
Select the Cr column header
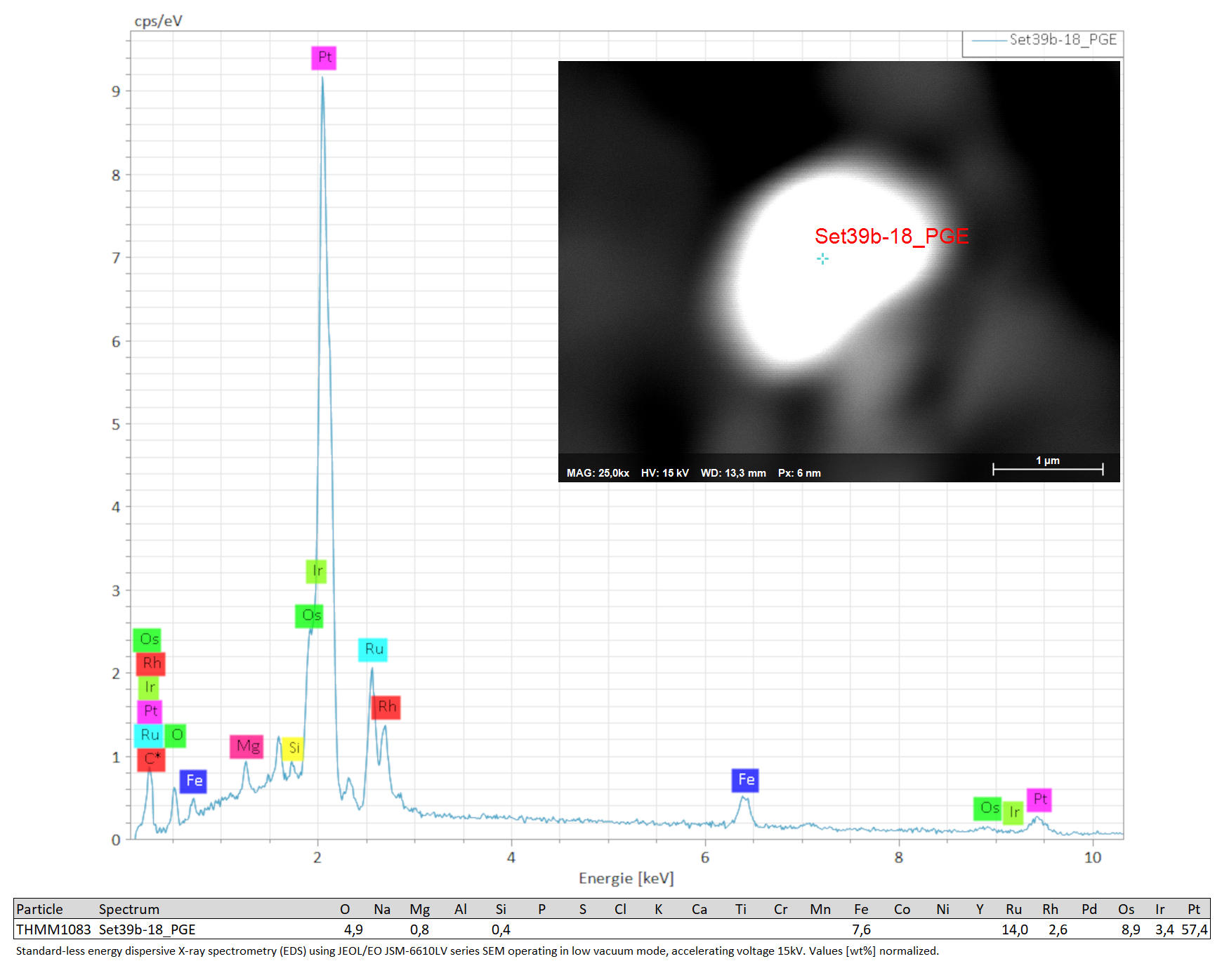coord(781,909)
